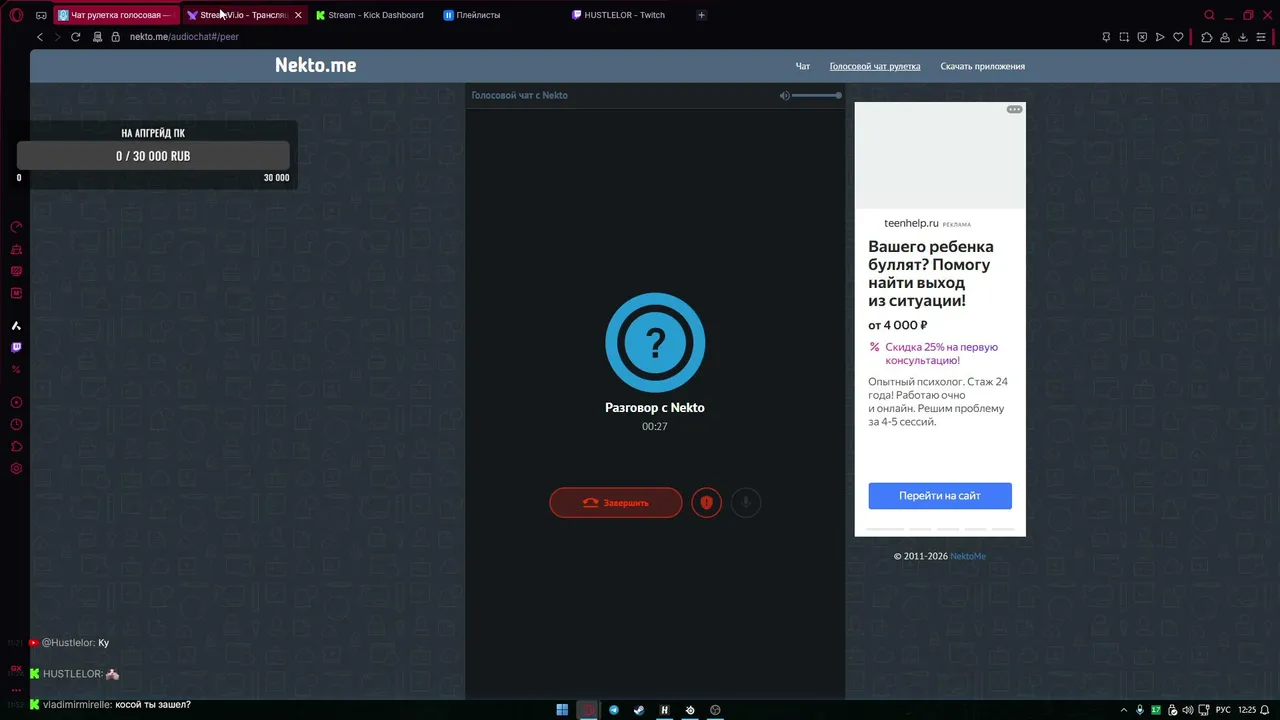
Task: Open the easy setup sliders icon
Action: [x=1262, y=37]
